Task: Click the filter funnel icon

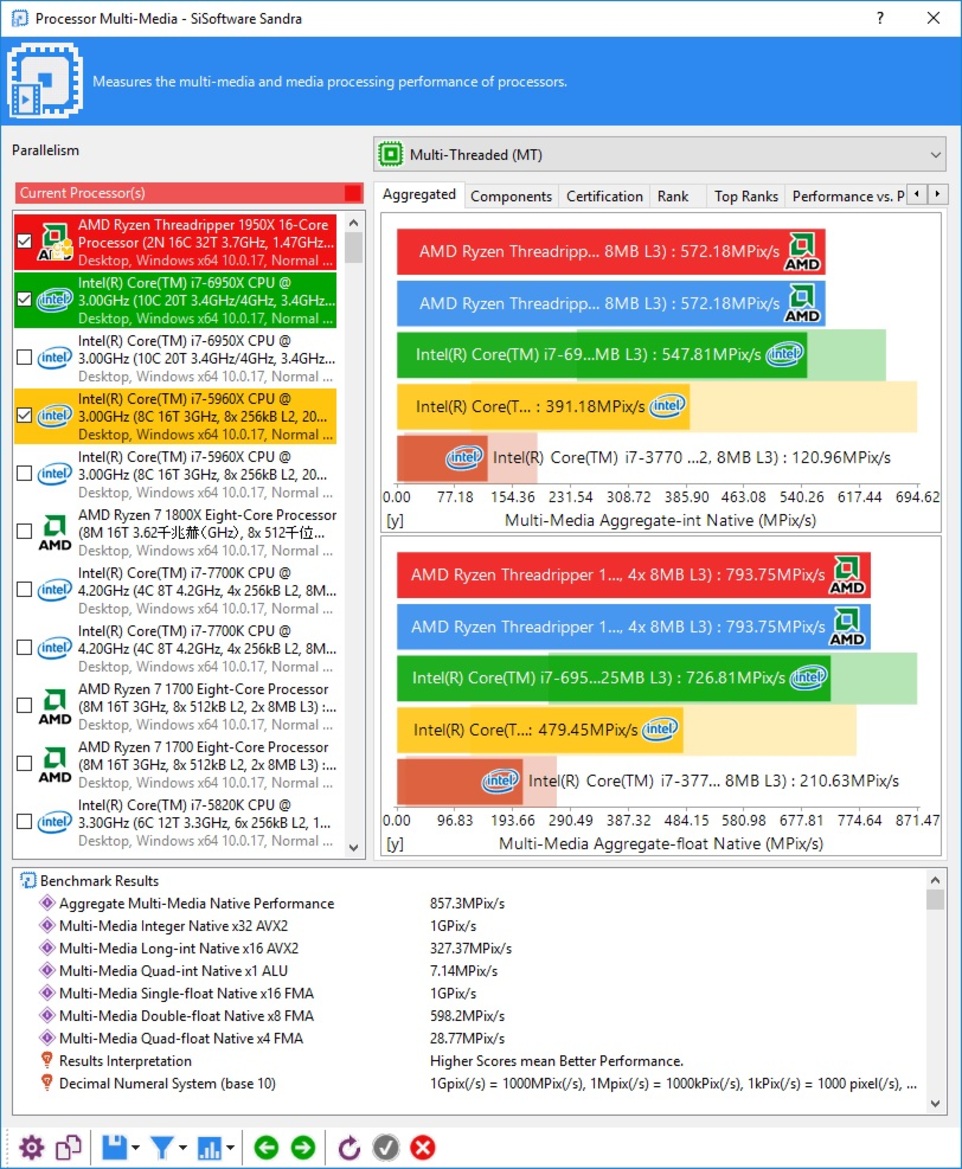Action: pos(162,1147)
